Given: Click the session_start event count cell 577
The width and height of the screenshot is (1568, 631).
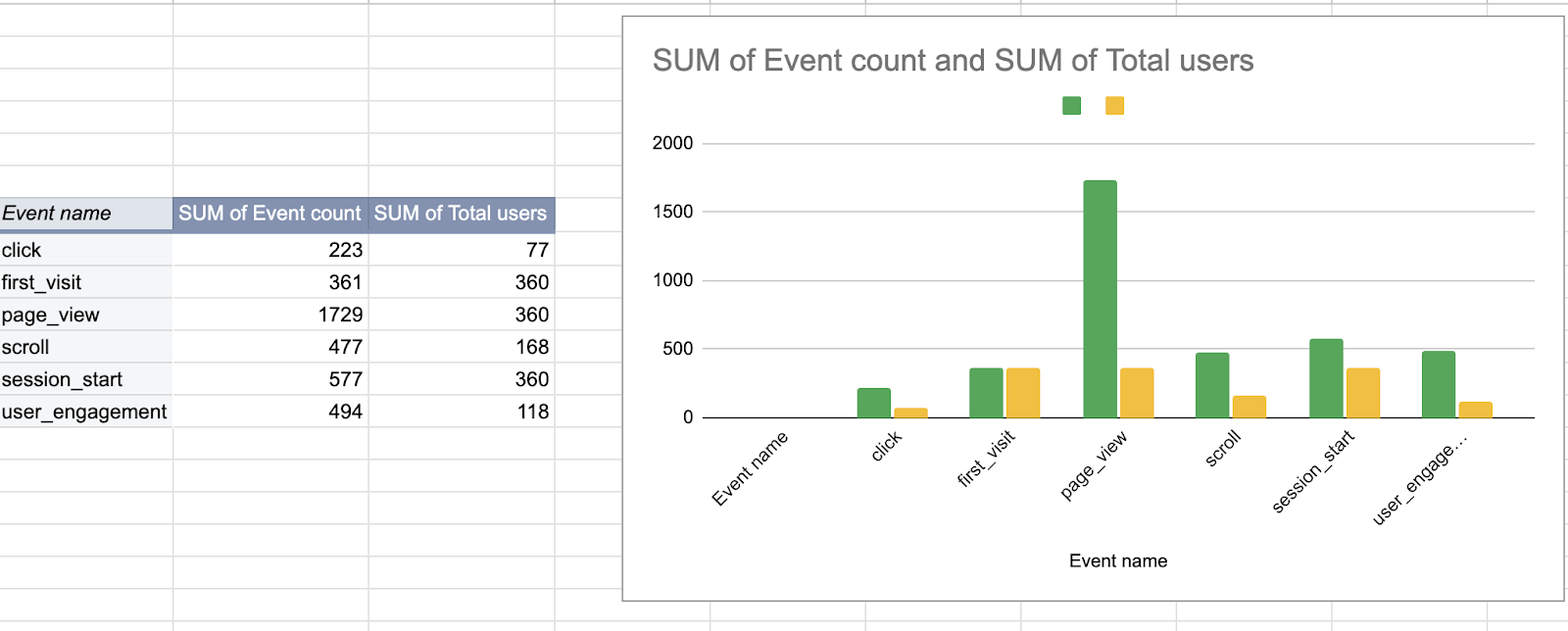Looking at the screenshot, I should click(270, 379).
